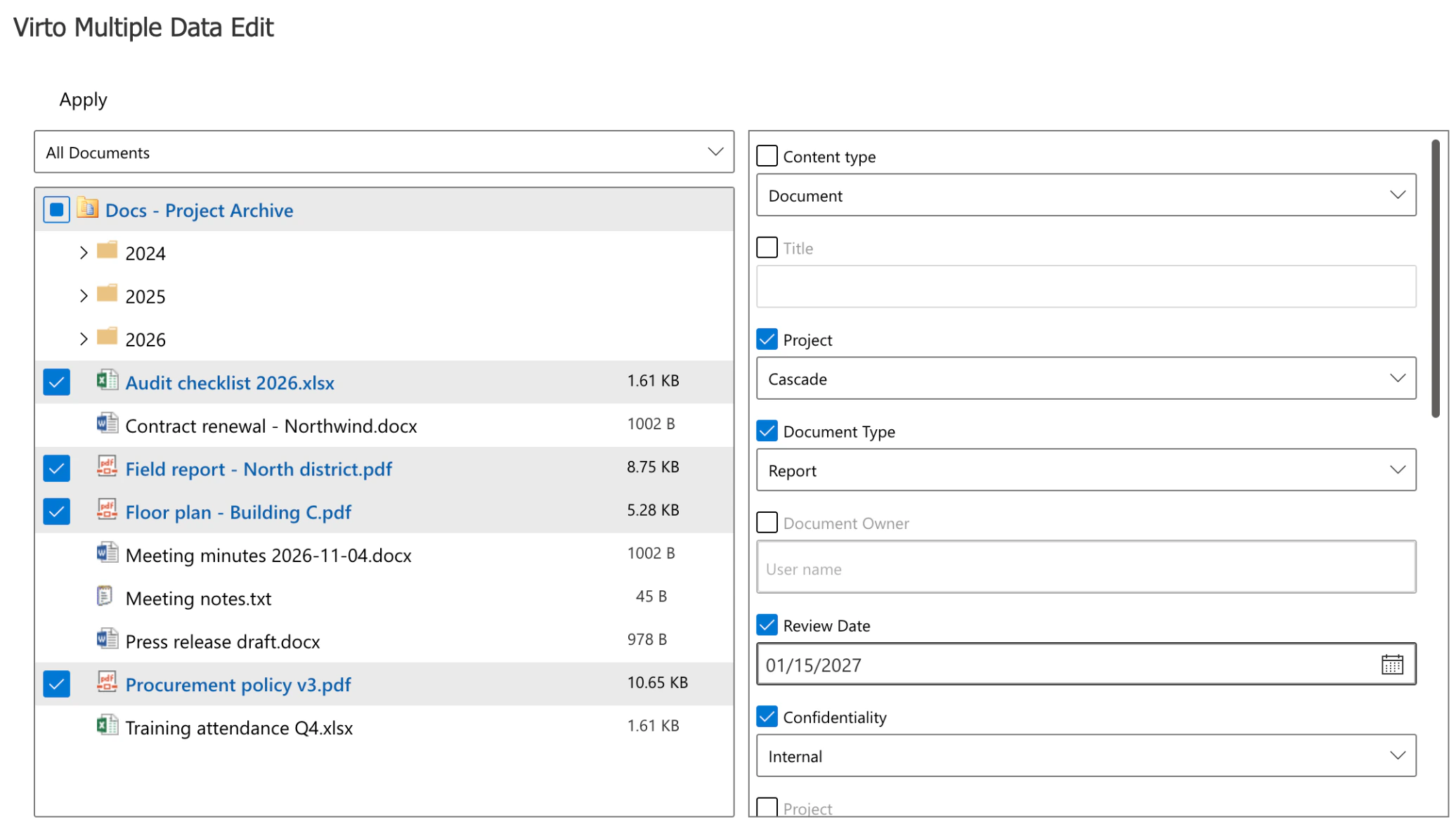Select the Press release draft.docx row
Viewport: 1456px width, 822px height.
click(x=384, y=641)
